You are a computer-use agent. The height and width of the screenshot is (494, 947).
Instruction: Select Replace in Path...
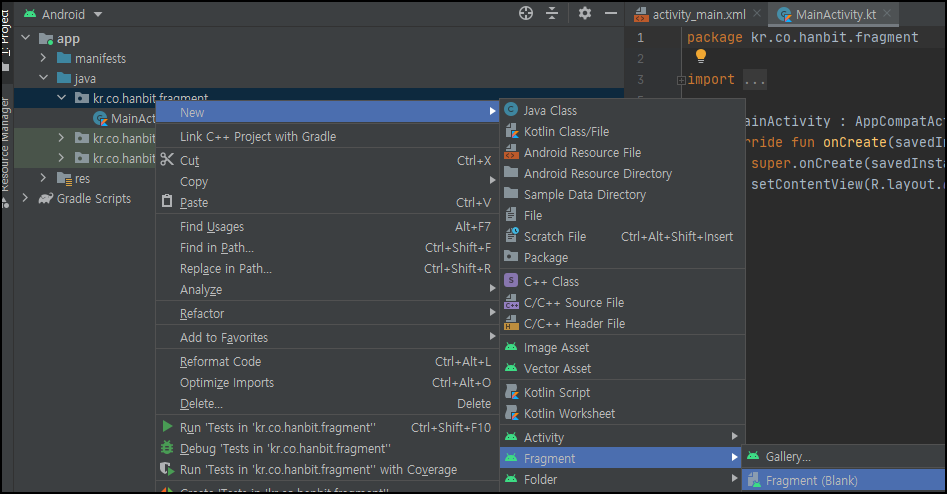click(x=327, y=269)
